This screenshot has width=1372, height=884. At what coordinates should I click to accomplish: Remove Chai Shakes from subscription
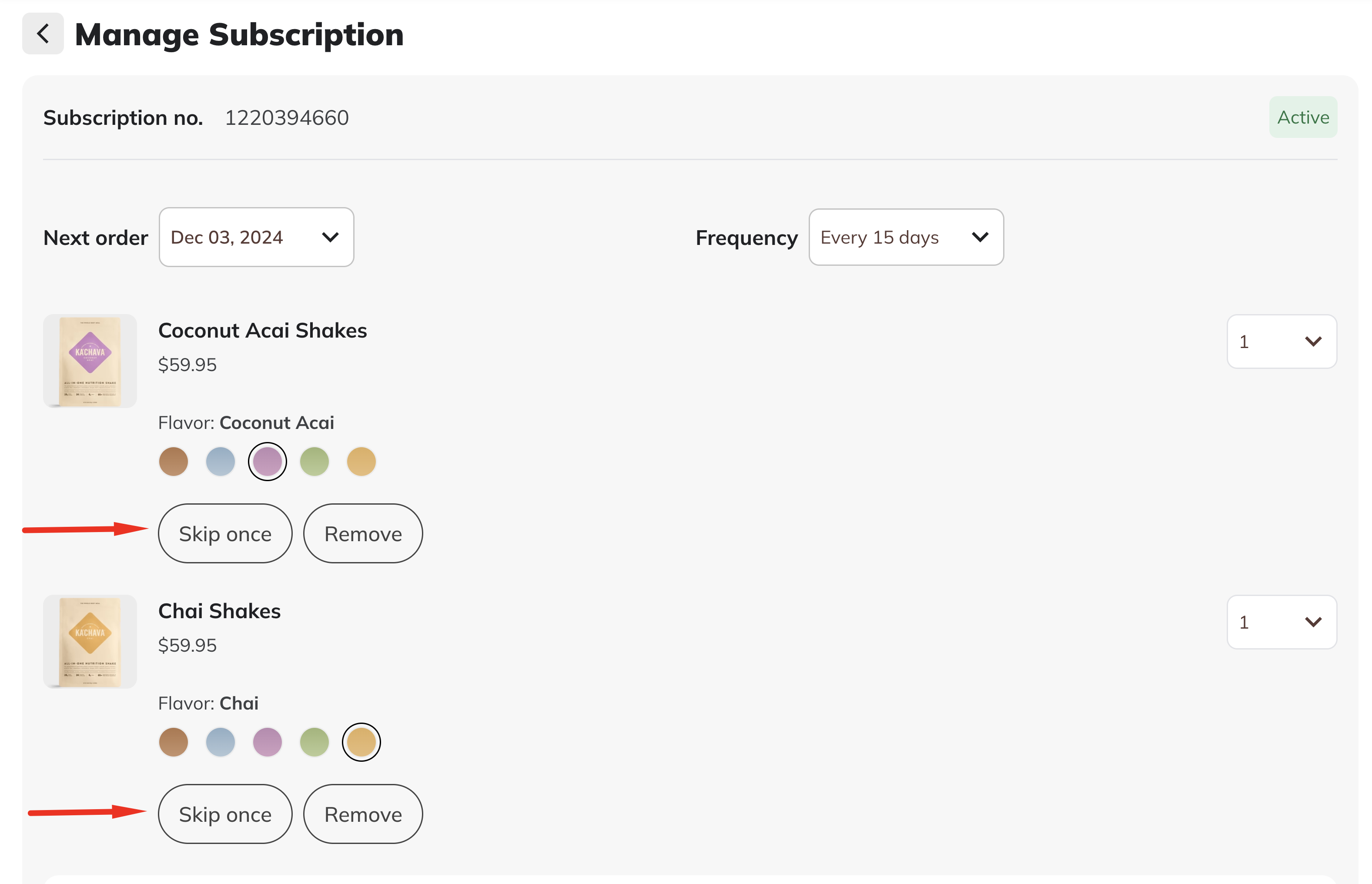[x=363, y=814]
